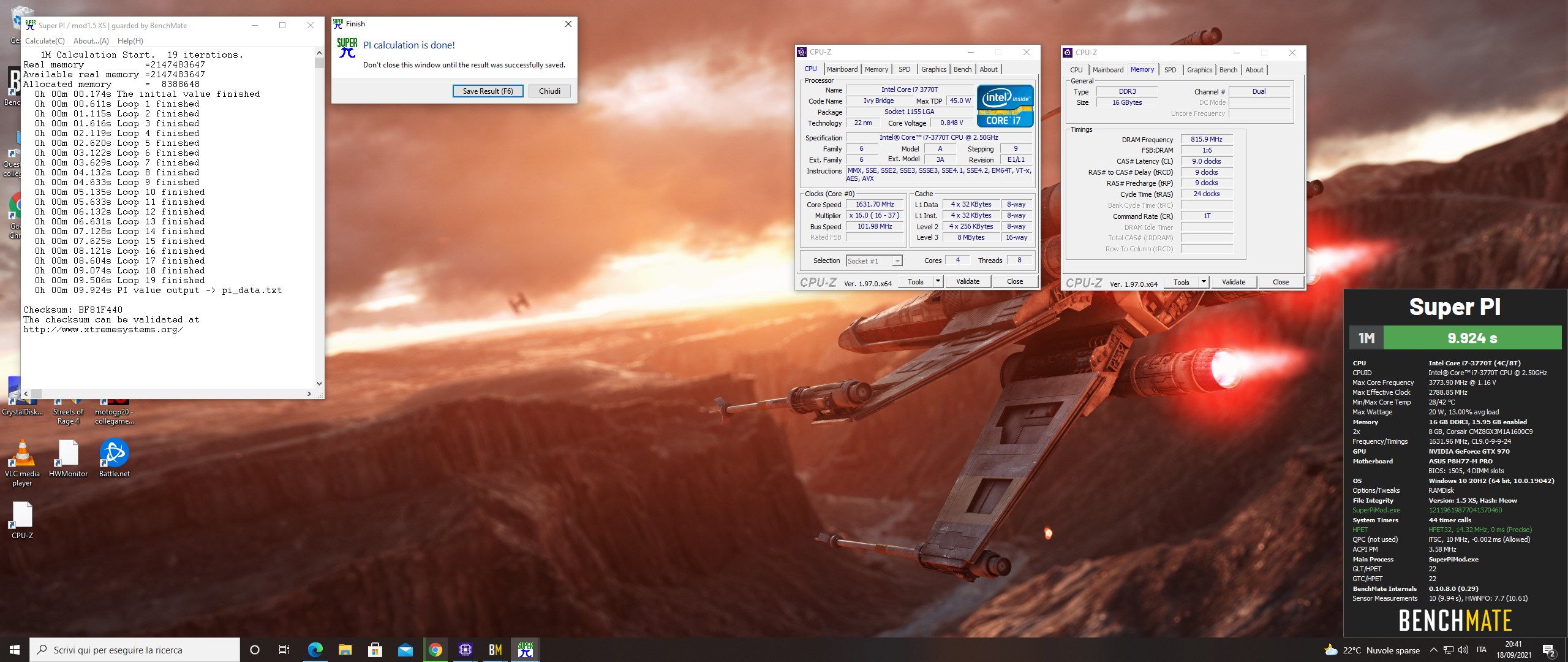Click Close button in CPU-Z CPU window
Image resolution: width=1568 pixels, height=662 pixels.
click(x=1015, y=281)
